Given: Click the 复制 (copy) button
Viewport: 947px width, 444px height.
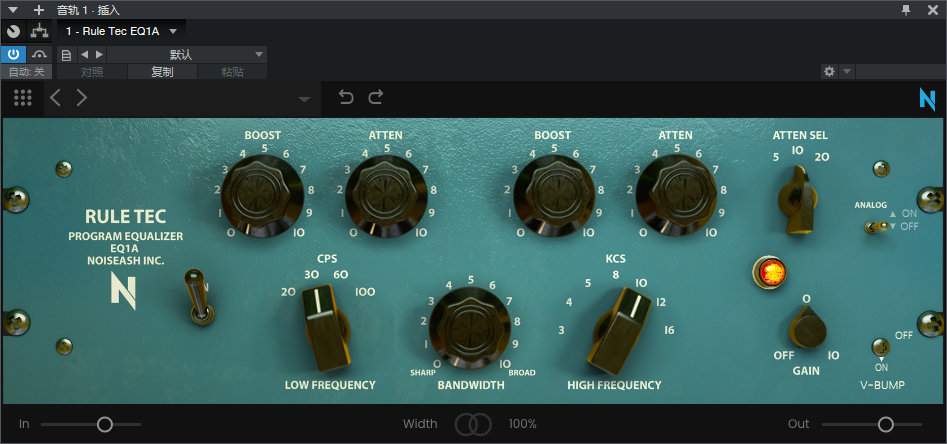Looking at the screenshot, I should tap(162, 72).
